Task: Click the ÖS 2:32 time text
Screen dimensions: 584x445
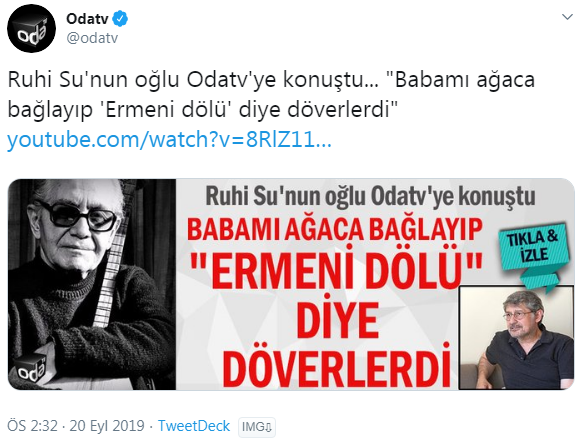Action: [32, 426]
